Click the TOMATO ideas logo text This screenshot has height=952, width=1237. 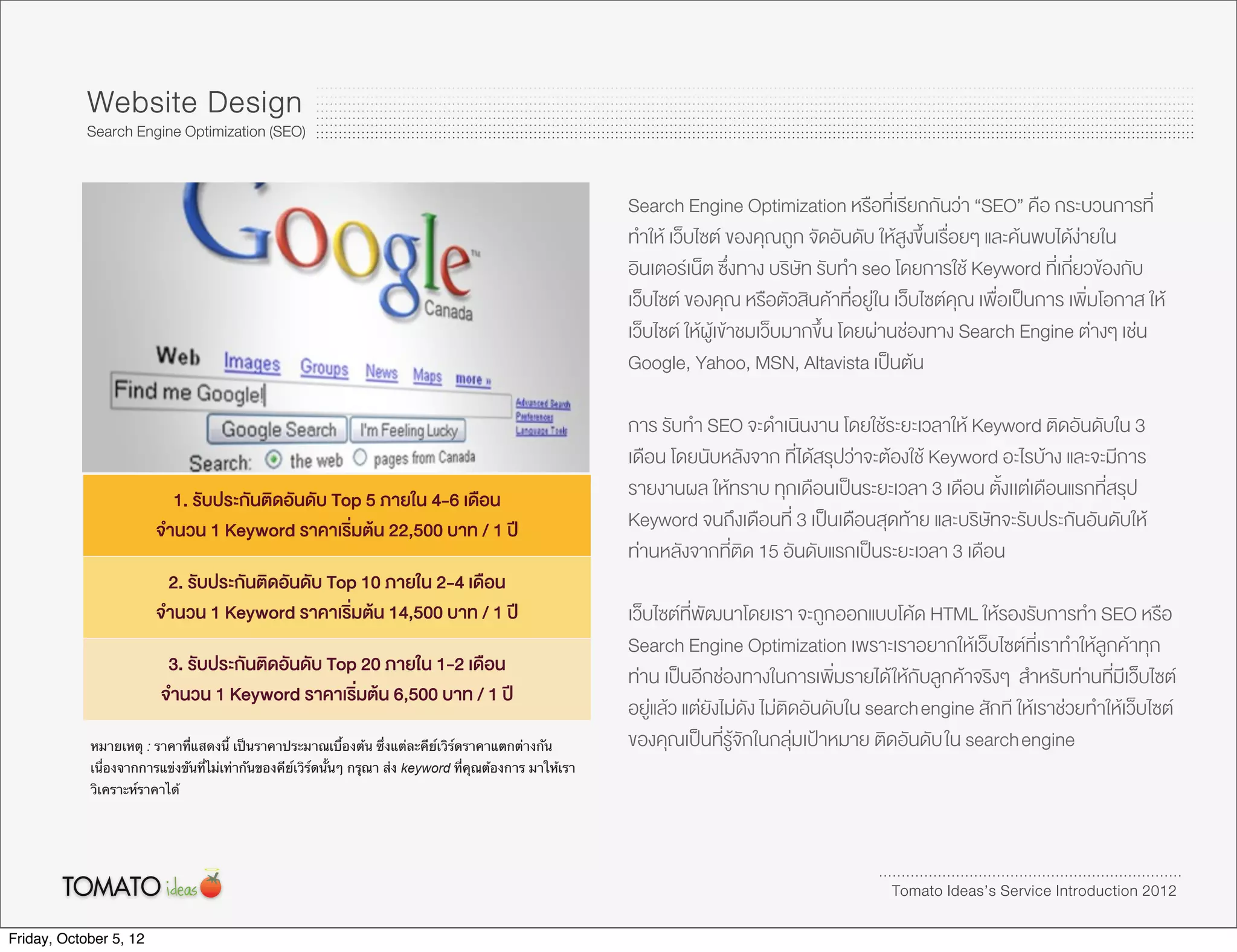130,887
